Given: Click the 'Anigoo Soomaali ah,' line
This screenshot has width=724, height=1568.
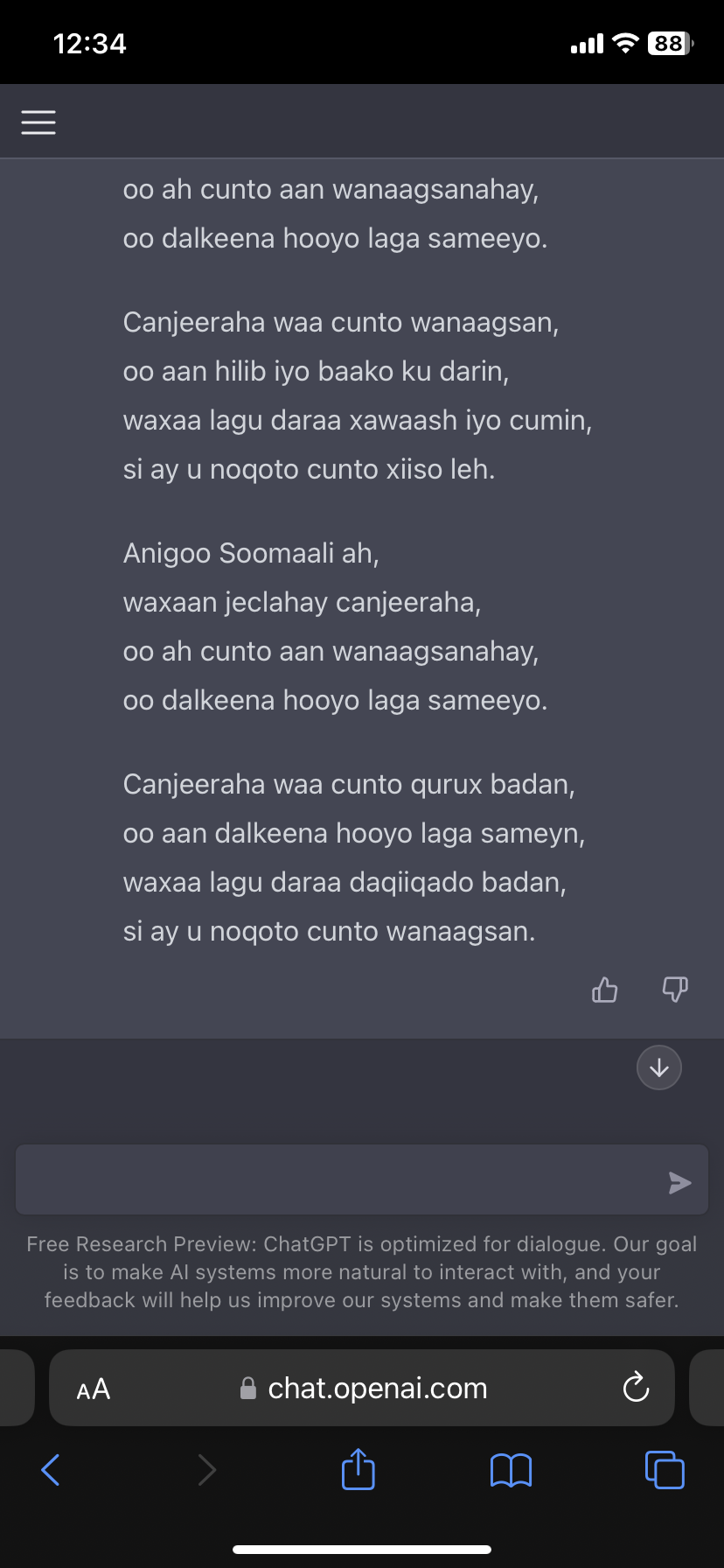Looking at the screenshot, I should 251,554.
